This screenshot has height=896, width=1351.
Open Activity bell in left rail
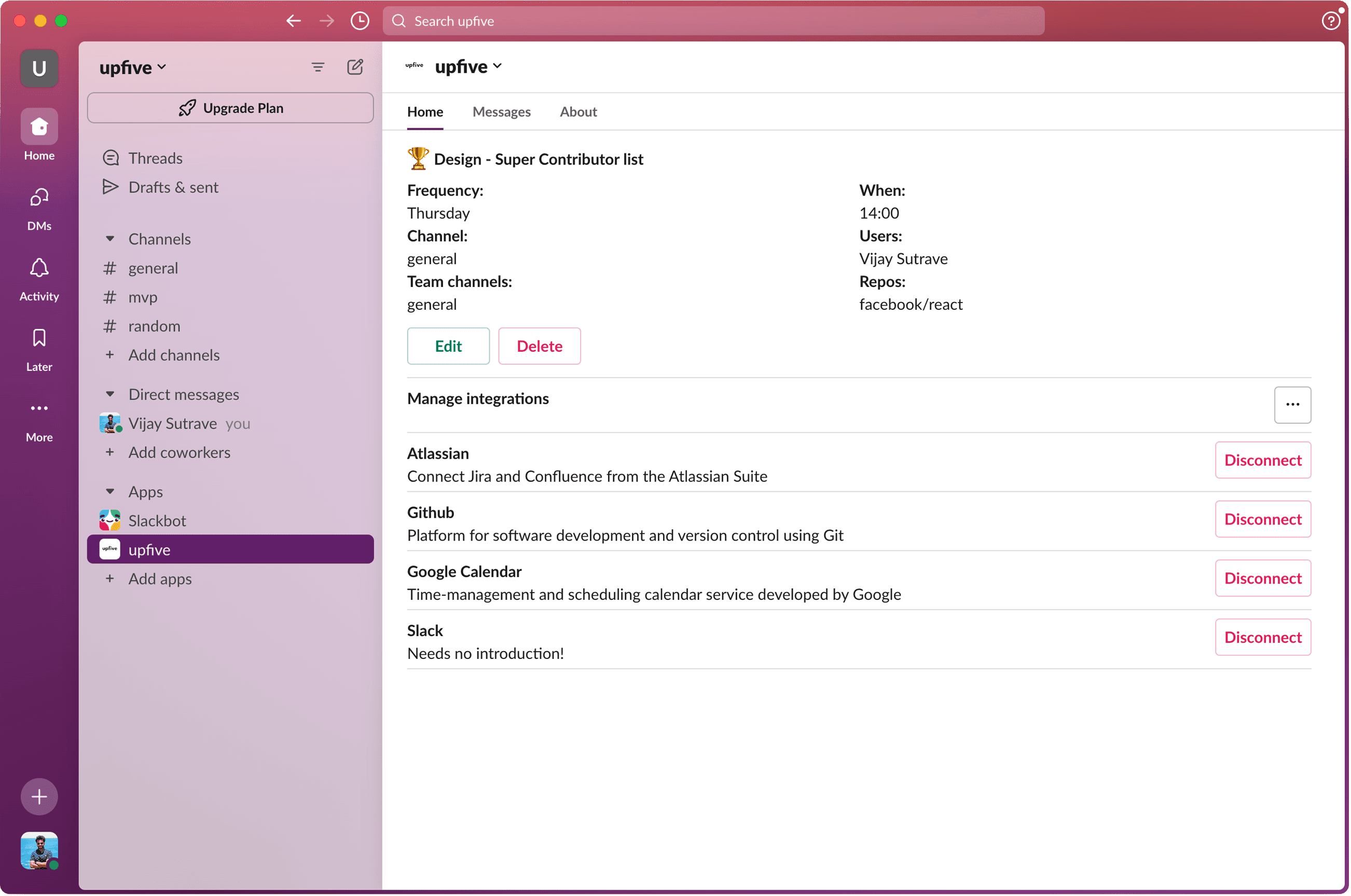(39, 280)
